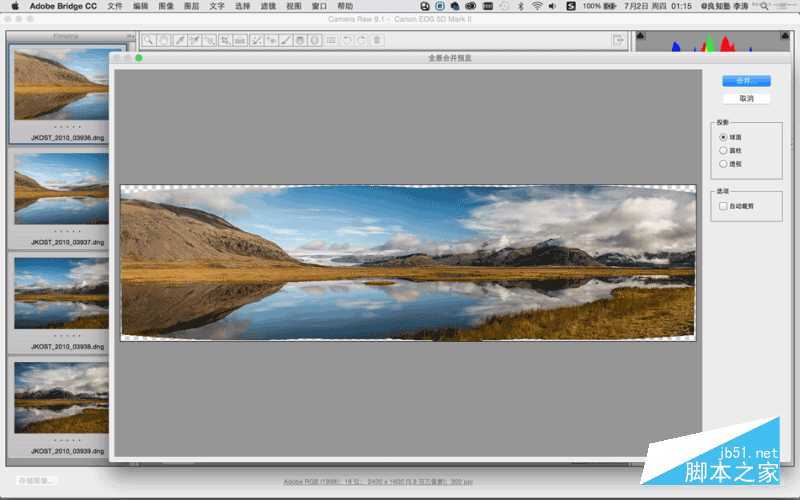
Task: Select the Color Sampler tool
Action: click(x=194, y=40)
